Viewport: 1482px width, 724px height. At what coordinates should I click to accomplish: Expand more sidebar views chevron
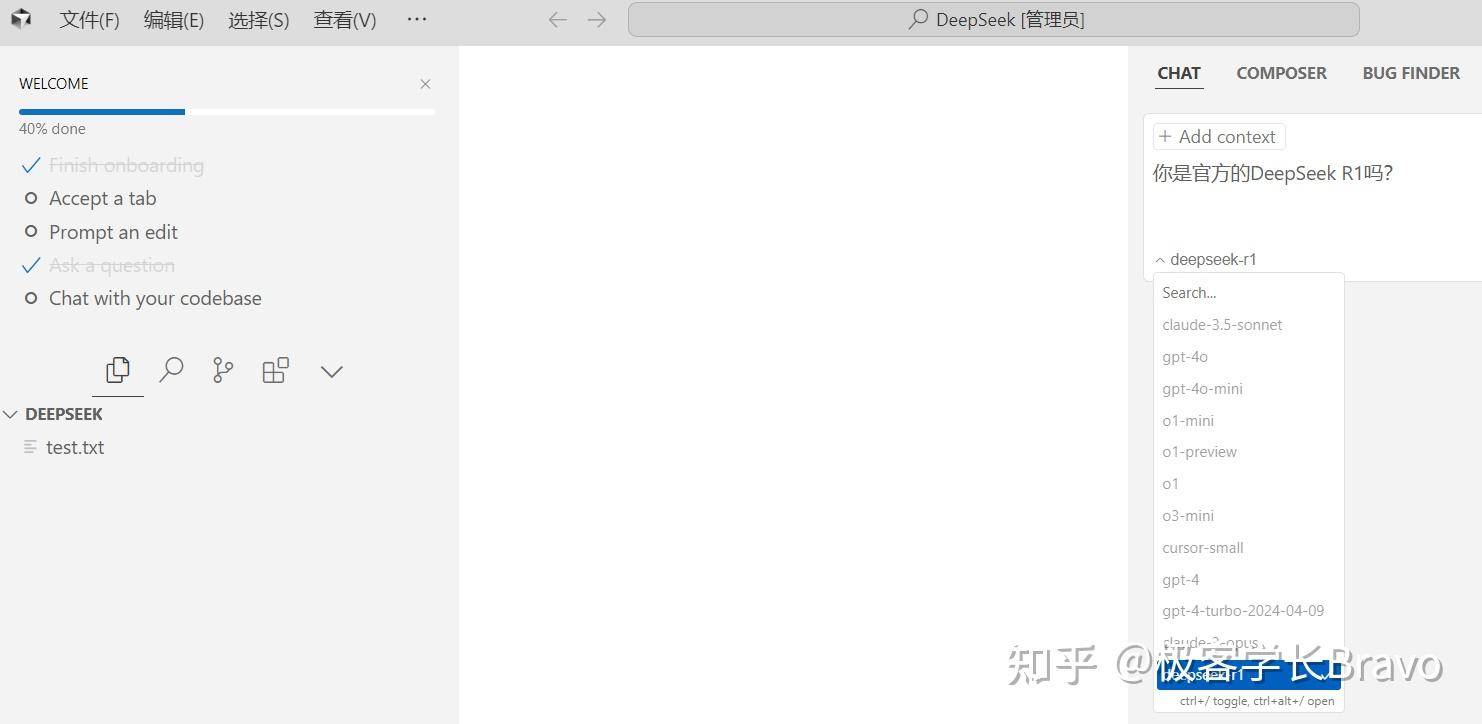coord(331,371)
